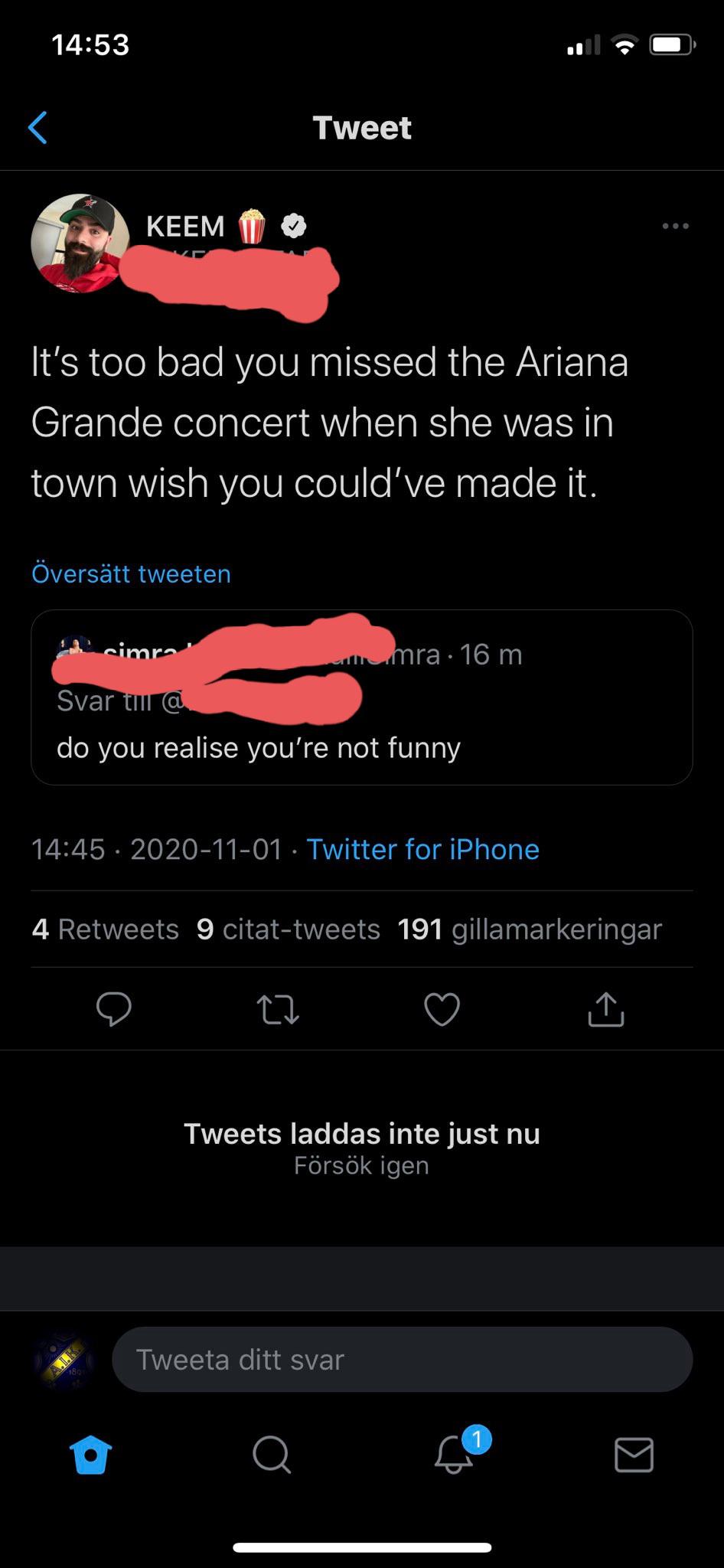Open the three-dot tweet options menu
The width and height of the screenshot is (724, 1568).
(675, 226)
